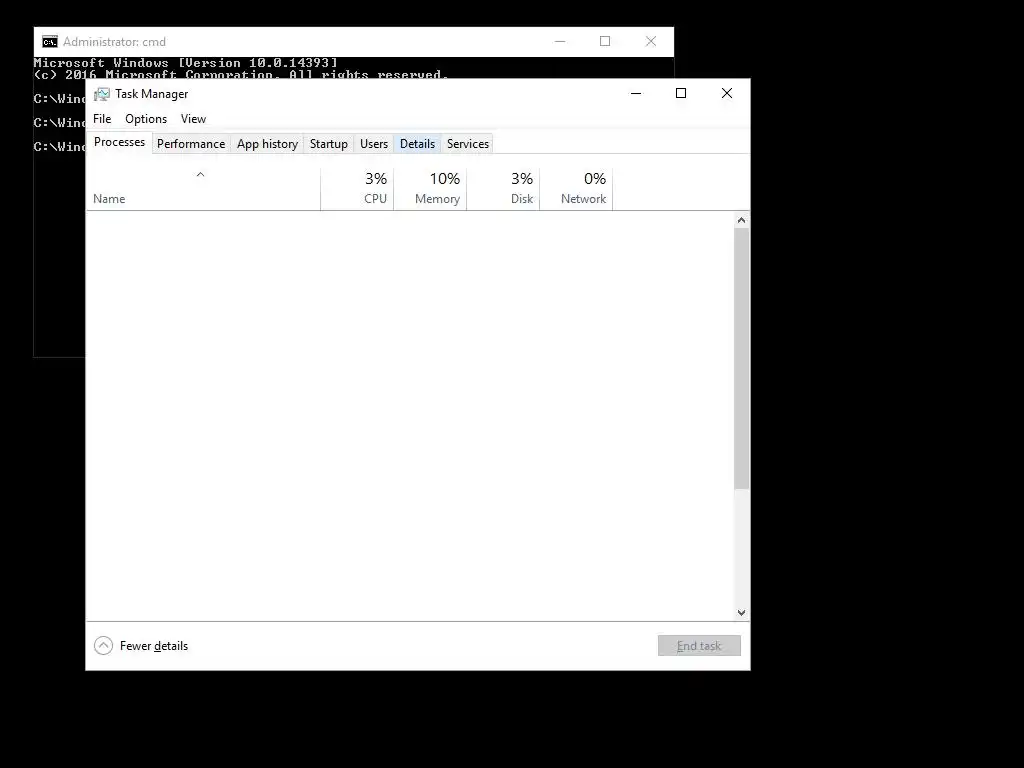Click the scrollbar up arrow
Viewport: 1024px width, 768px height.
[741, 220]
